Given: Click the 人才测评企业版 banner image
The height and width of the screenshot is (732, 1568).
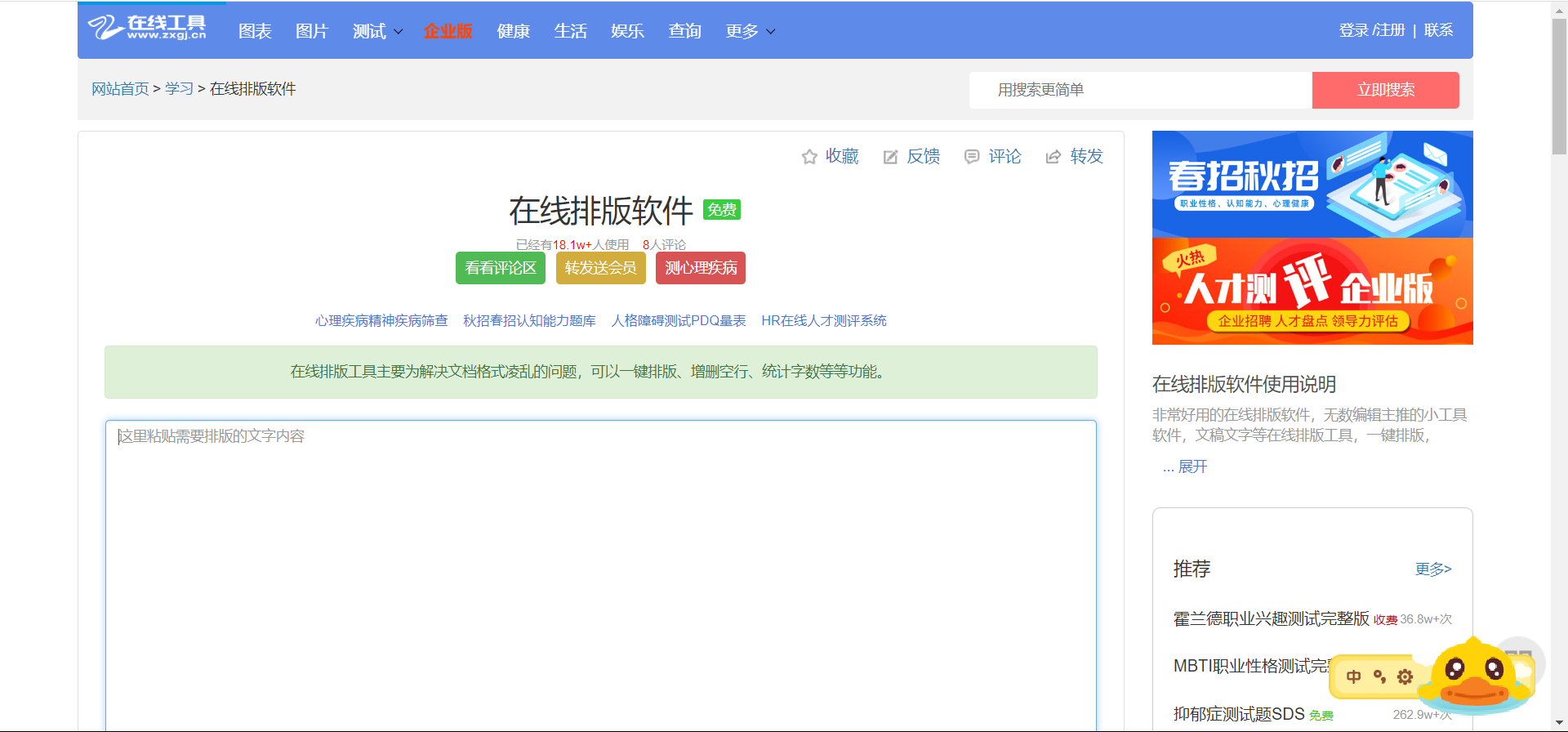Looking at the screenshot, I should 1312,292.
